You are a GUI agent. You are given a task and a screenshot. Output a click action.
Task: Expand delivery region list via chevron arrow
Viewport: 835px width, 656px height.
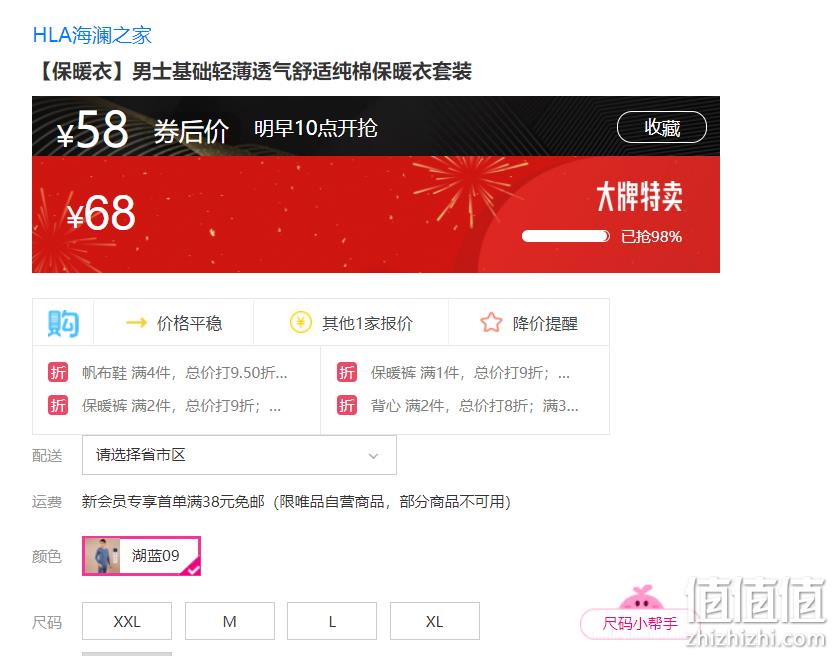(373, 456)
